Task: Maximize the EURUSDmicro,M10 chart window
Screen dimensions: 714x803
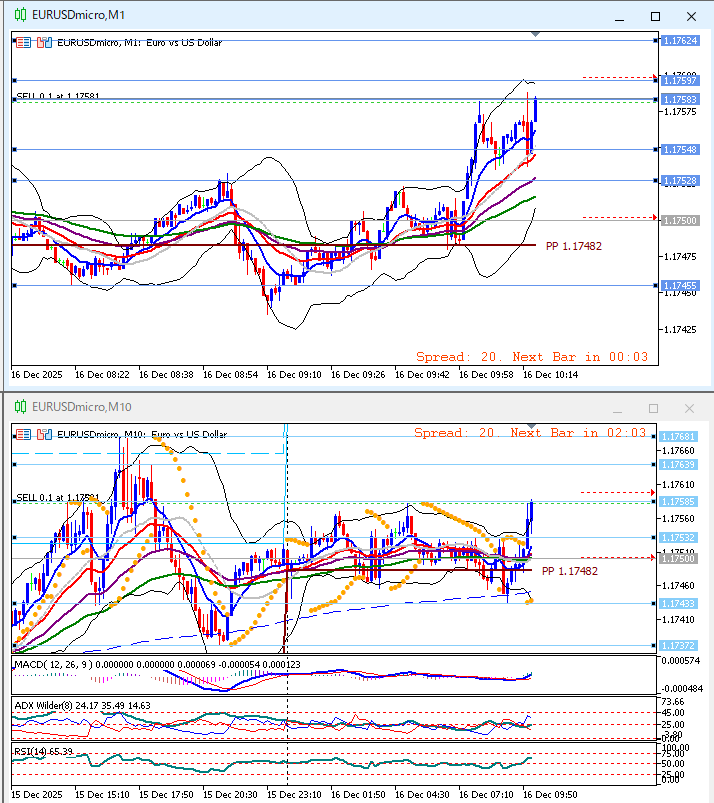Action: click(654, 408)
